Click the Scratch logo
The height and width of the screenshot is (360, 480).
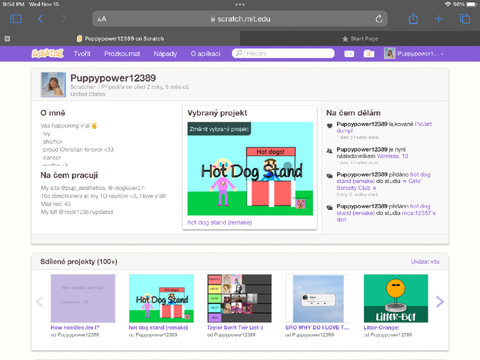[x=48, y=53]
